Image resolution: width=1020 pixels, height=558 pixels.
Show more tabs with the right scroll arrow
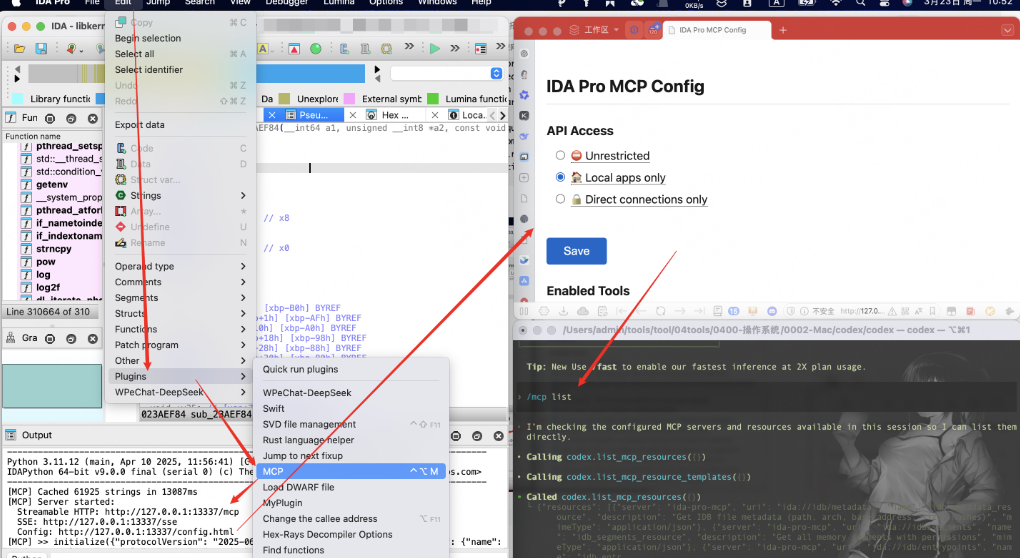[x=502, y=115]
